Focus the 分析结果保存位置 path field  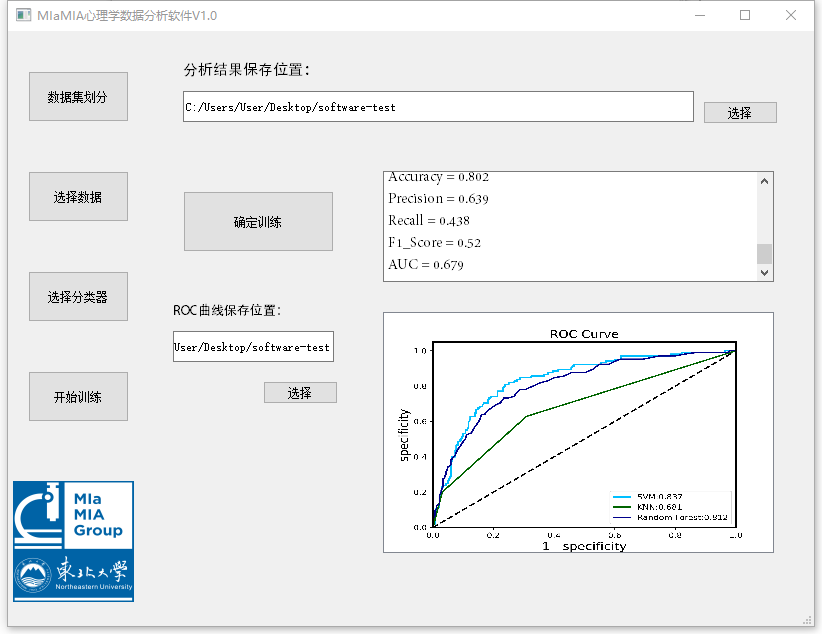pos(438,107)
